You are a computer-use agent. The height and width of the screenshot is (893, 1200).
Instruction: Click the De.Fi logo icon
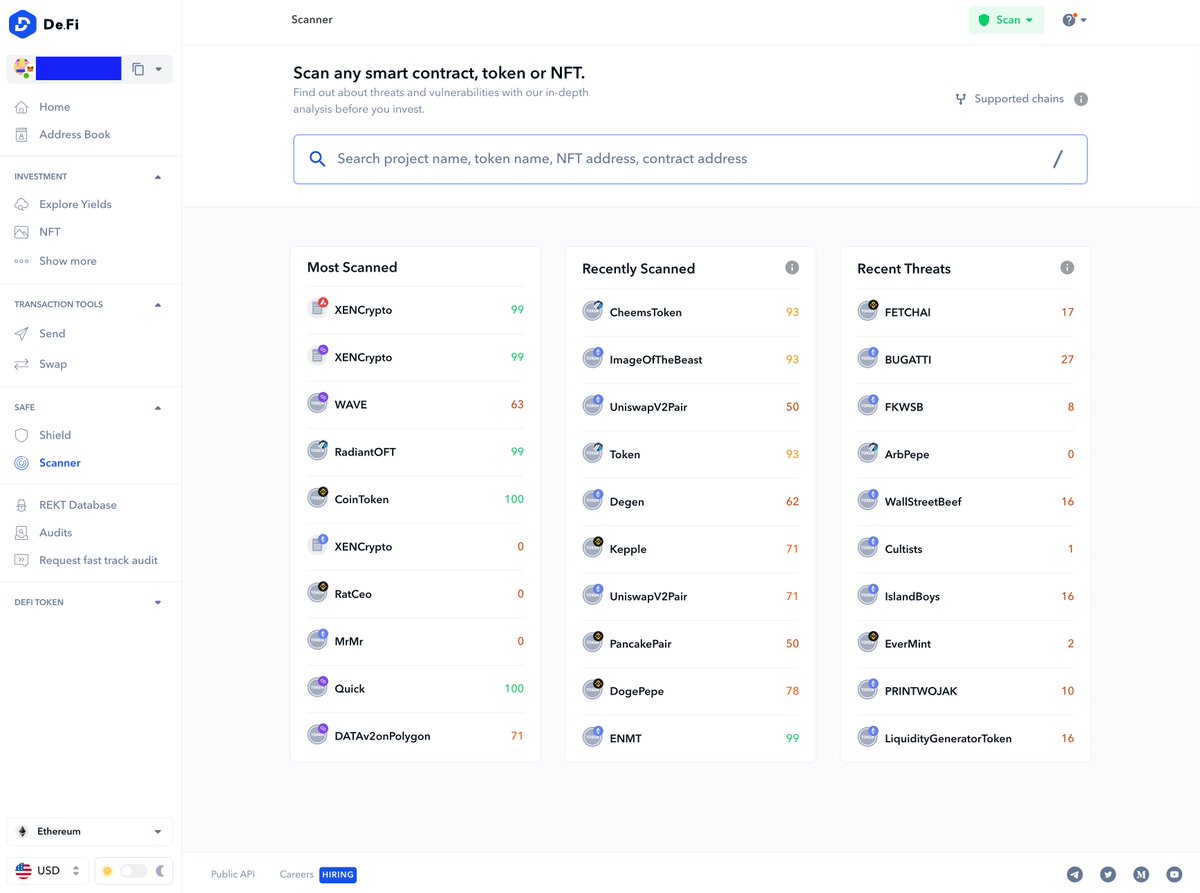tap(22, 24)
